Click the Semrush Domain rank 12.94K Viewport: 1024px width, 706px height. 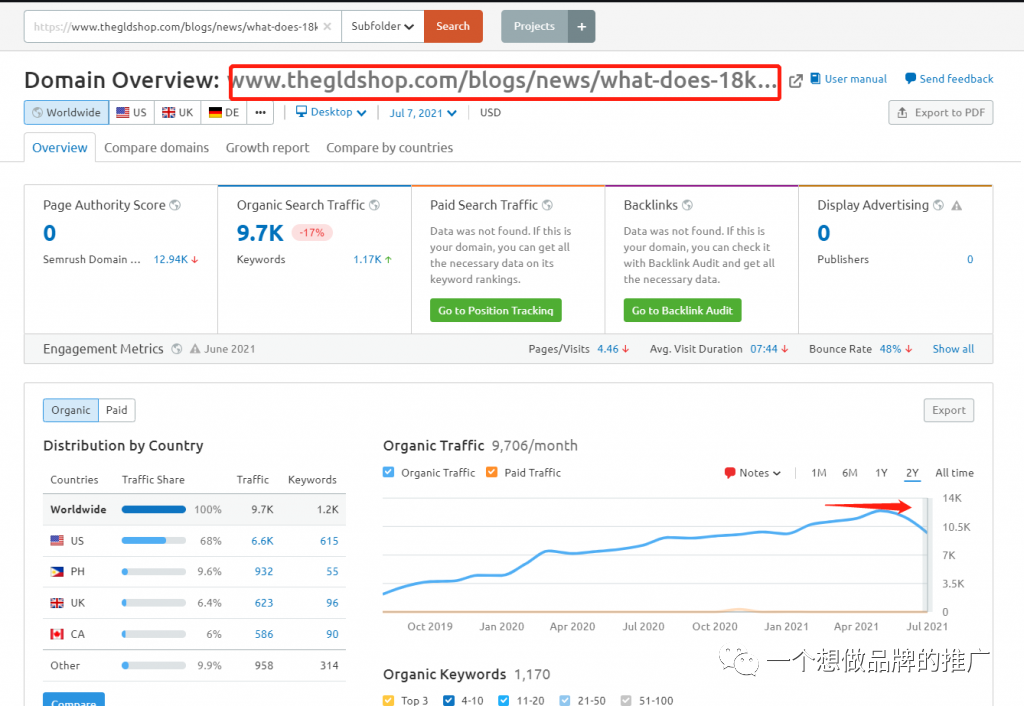[x=170, y=259]
